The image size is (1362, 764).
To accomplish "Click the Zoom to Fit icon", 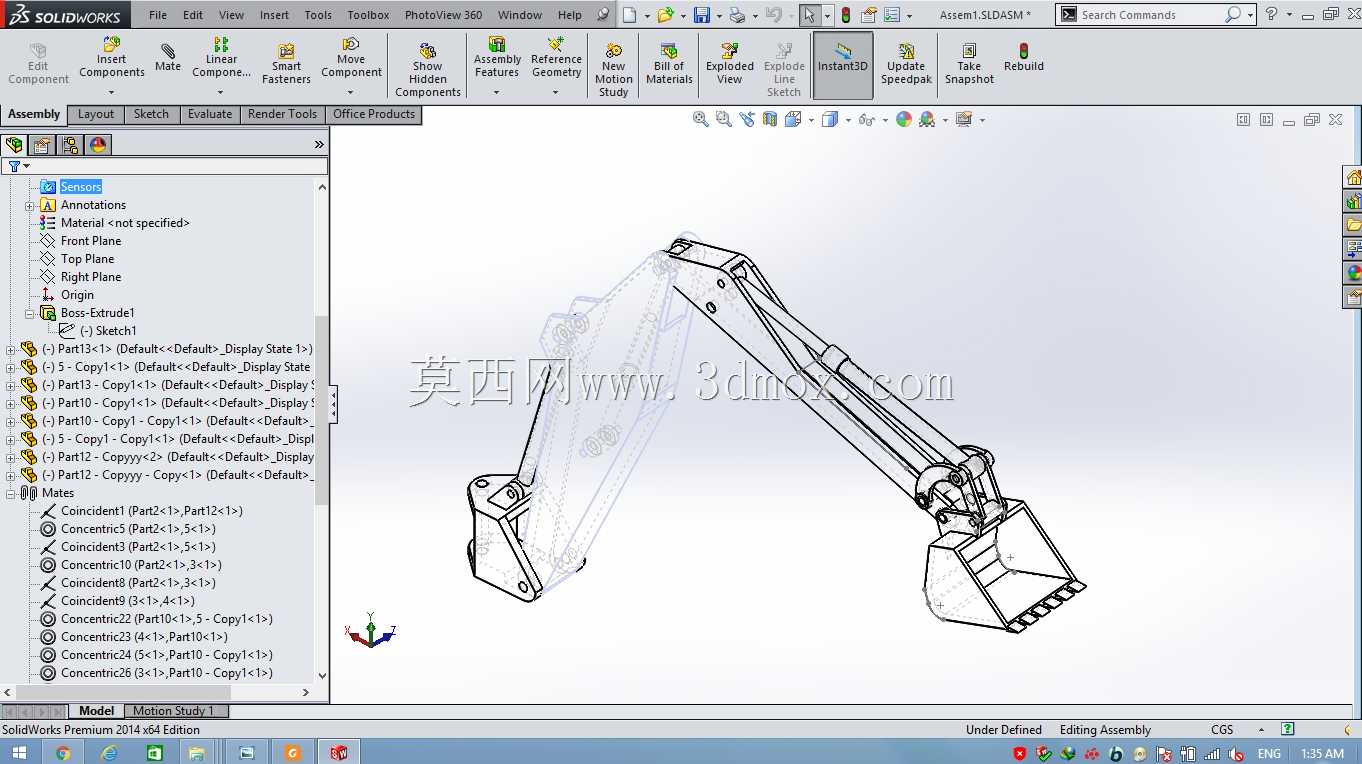I will click(x=701, y=119).
